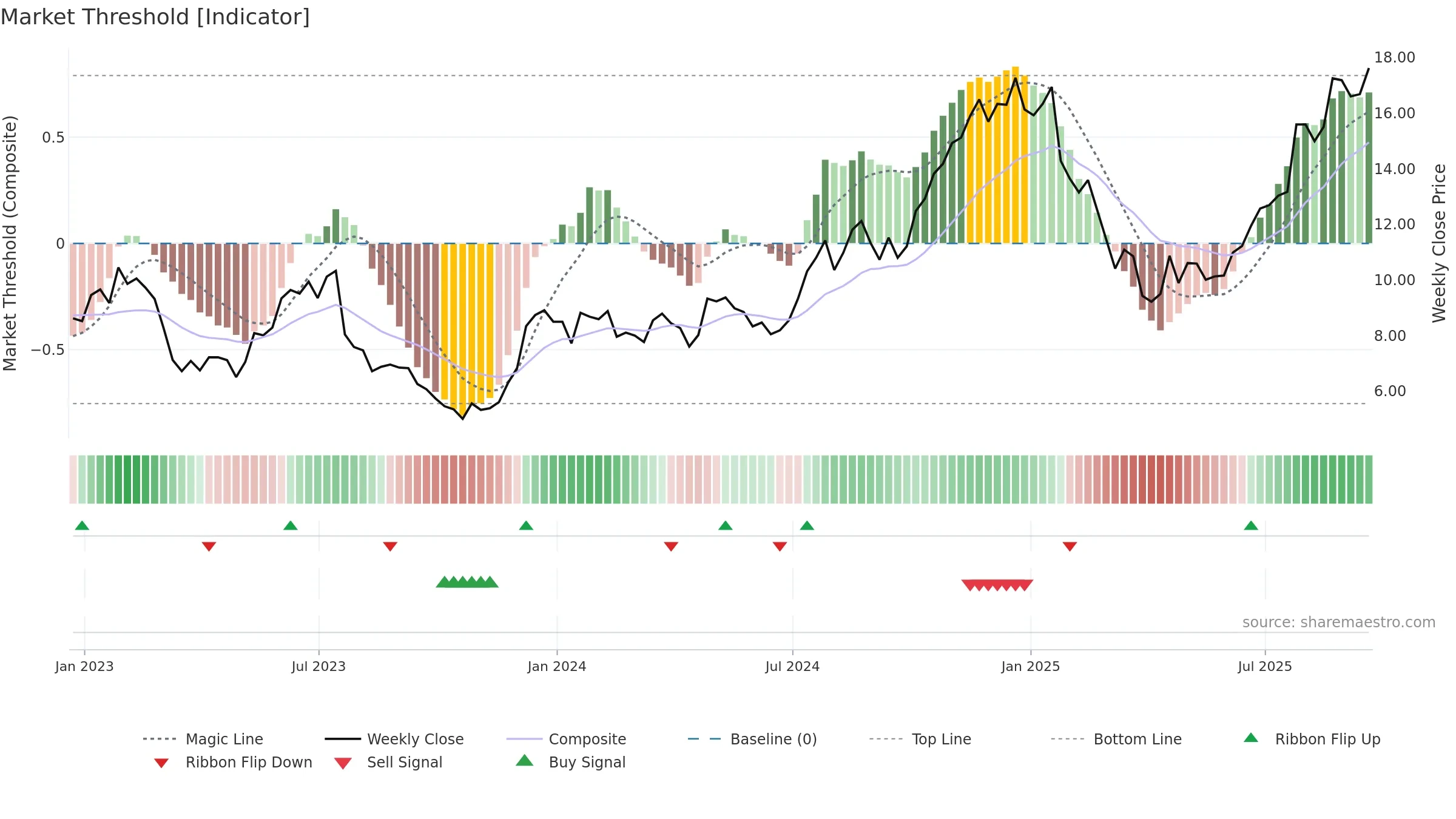1456x819 pixels.
Task: Click the 14.00 price axis value
Action: coord(1395,169)
